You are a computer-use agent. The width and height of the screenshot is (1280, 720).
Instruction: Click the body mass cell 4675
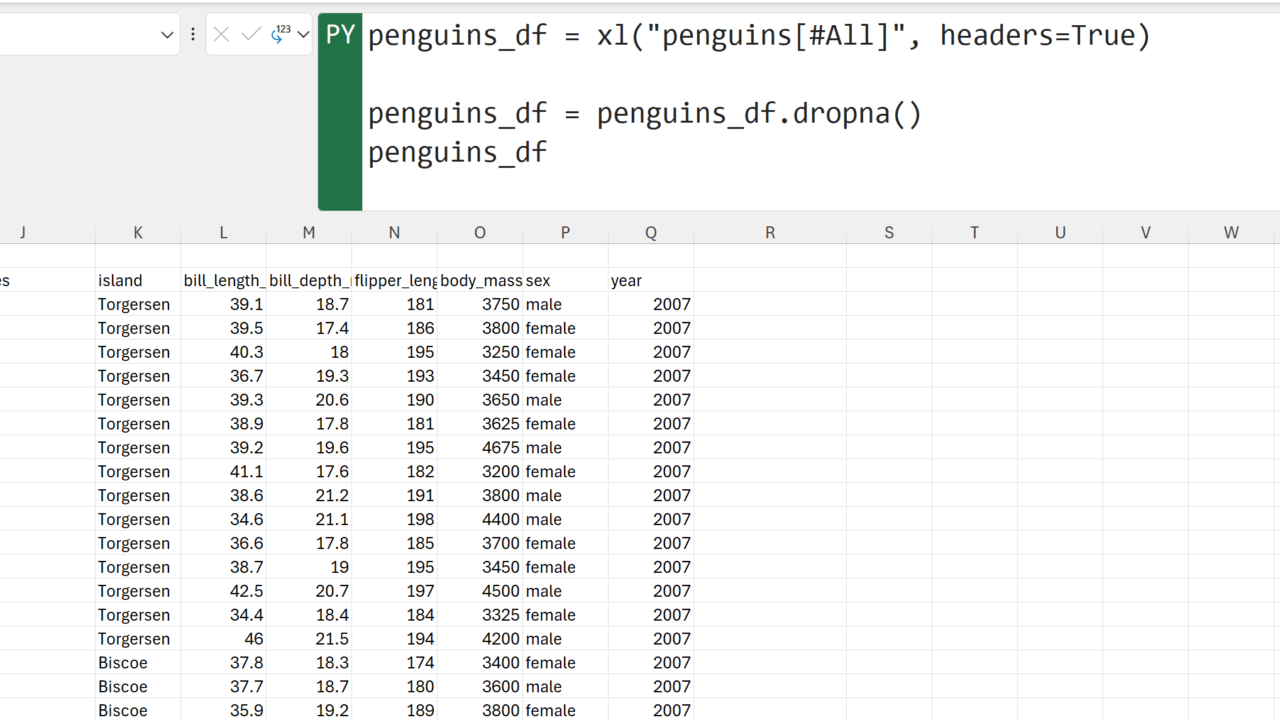[x=480, y=448]
